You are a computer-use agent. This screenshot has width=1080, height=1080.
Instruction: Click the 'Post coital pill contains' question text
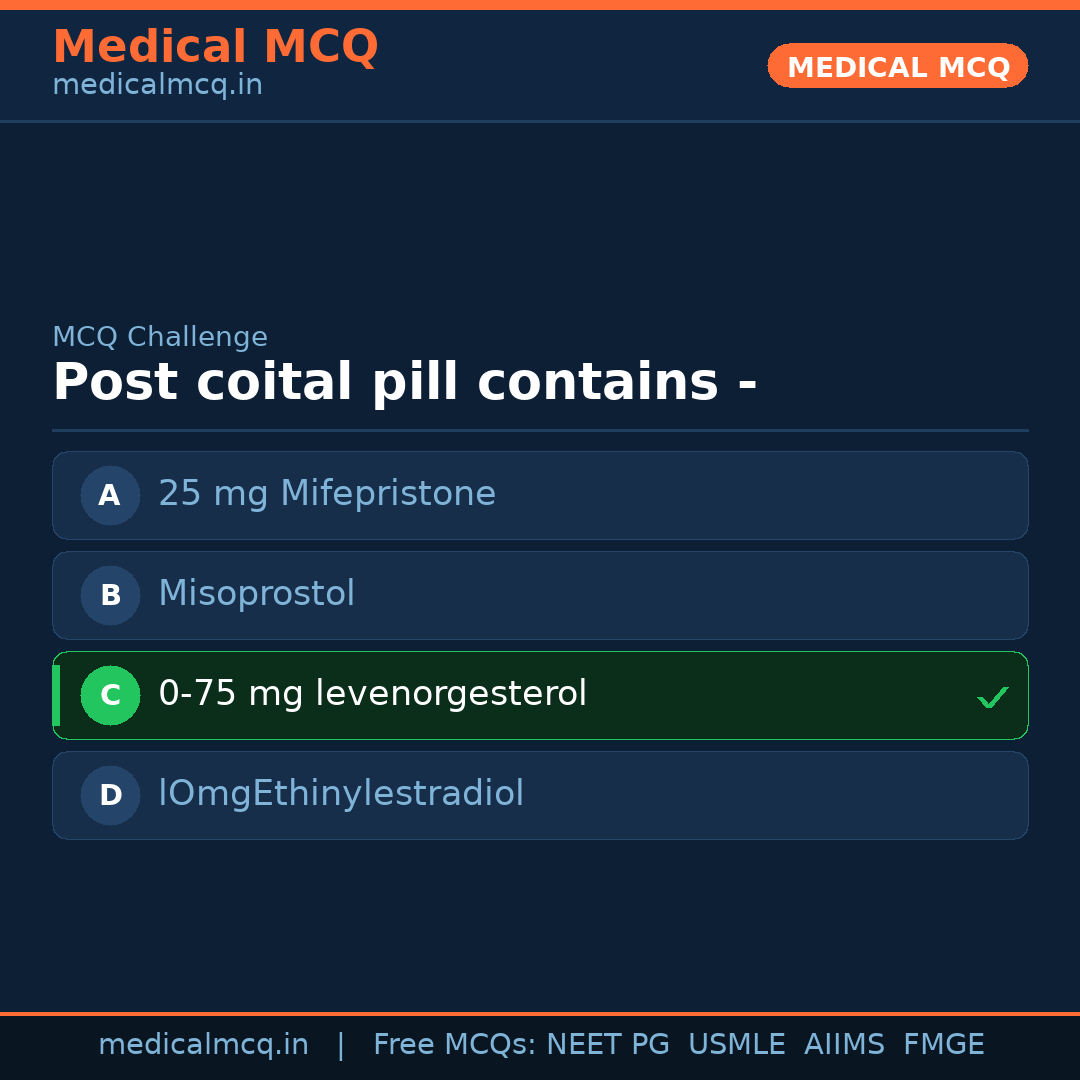(404, 383)
